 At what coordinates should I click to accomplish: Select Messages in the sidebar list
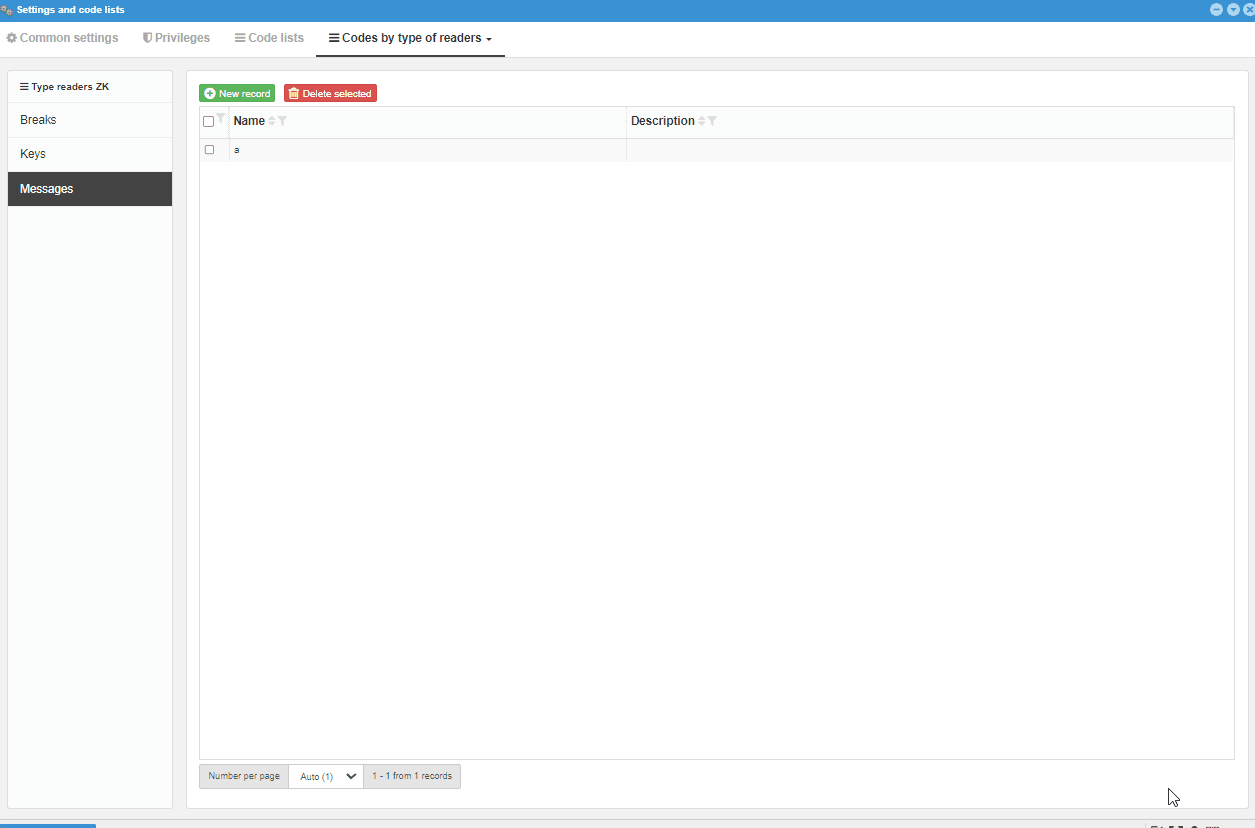coord(90,189)
